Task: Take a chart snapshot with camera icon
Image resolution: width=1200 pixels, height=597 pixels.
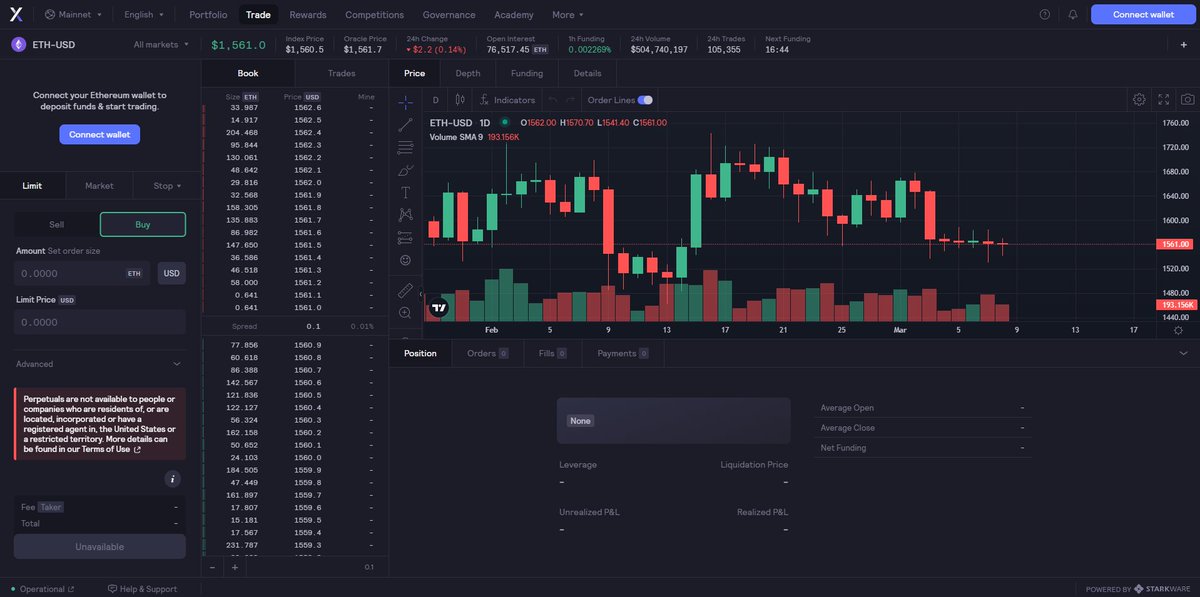Action: click(x=1187, y=100)
